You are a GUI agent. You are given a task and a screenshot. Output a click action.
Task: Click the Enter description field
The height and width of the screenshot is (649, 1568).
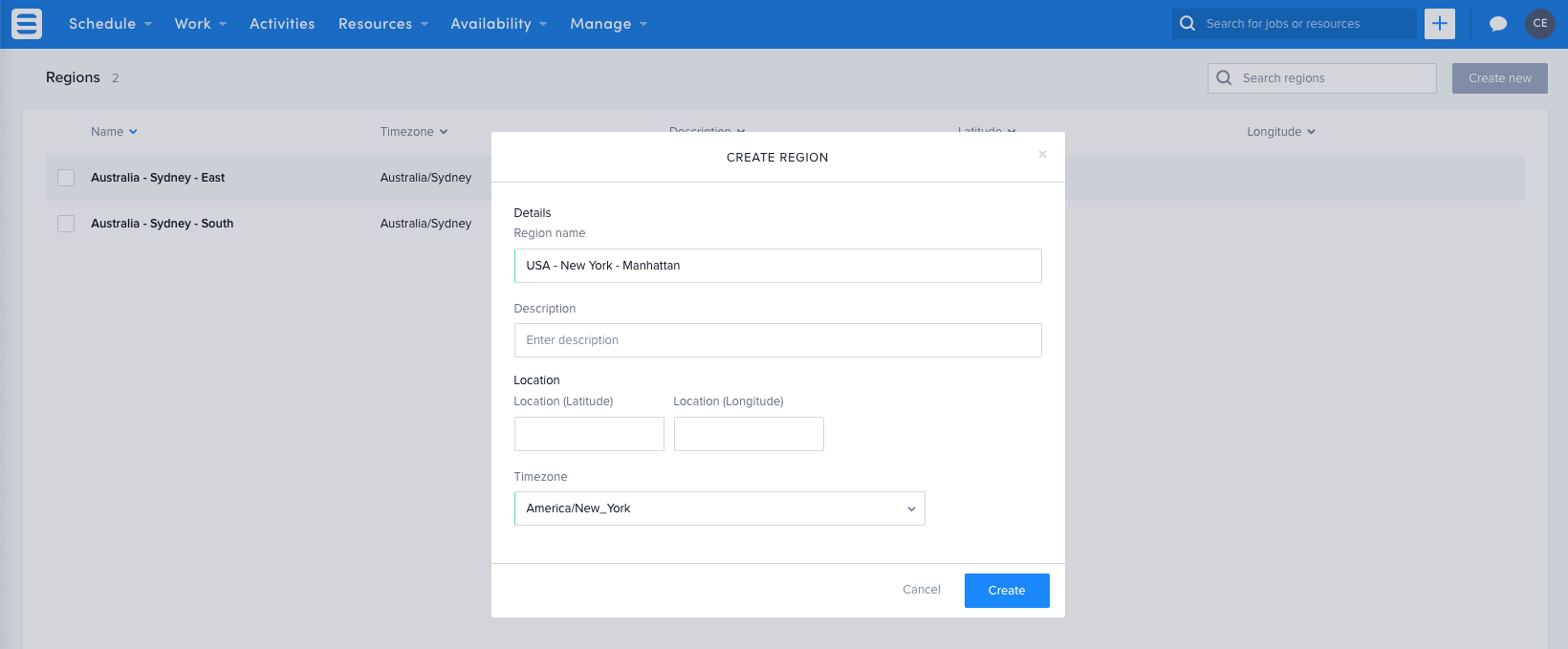click(x=777, y=340)
